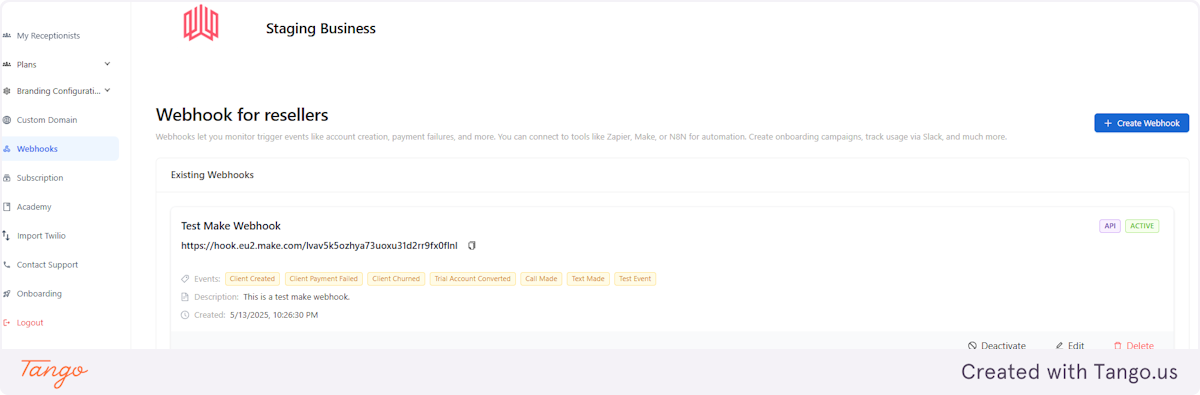Open My Receptionists in sidebar
Image resolution: width=1200 pixels, height=395 pixels.
coord(48,36)
